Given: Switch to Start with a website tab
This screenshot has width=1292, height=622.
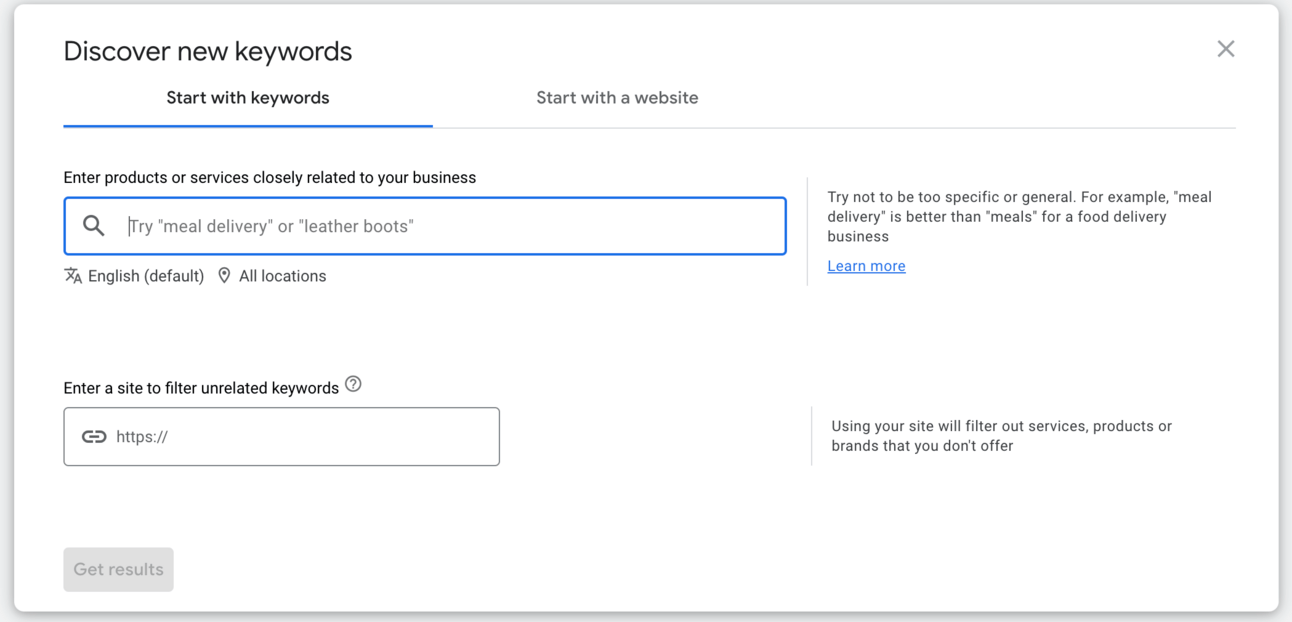Looking at the screenshot, I should (617, 98).
